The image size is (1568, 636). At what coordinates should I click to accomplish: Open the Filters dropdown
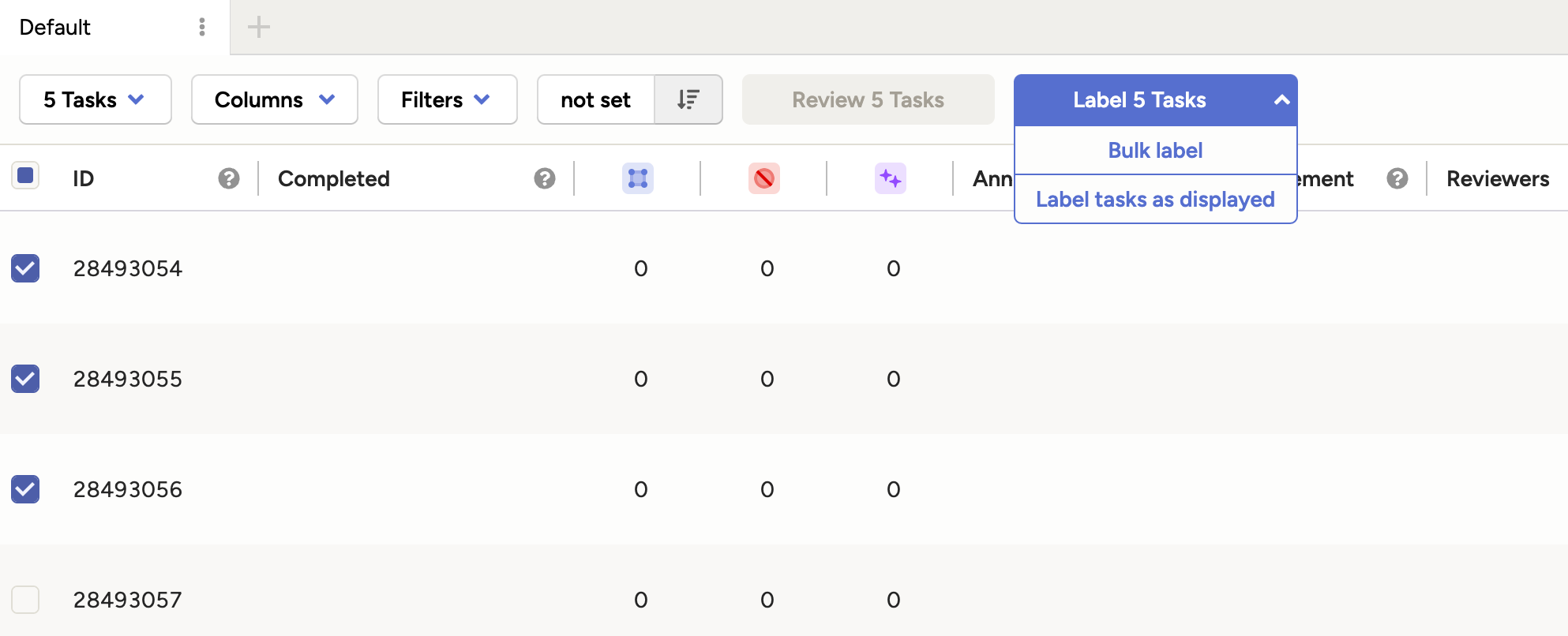tap(447, 99)
